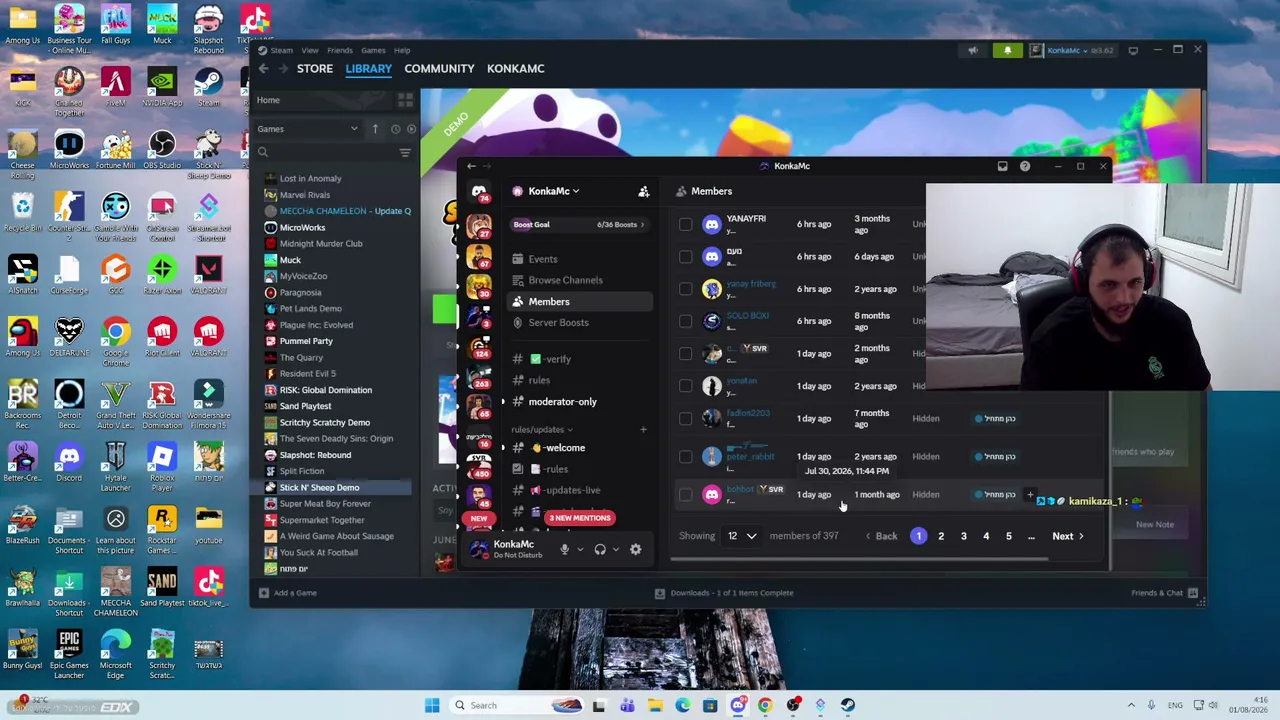Click Steam library collections grid icon
This screenshot has width=1280, height=720.
point(405,100)
